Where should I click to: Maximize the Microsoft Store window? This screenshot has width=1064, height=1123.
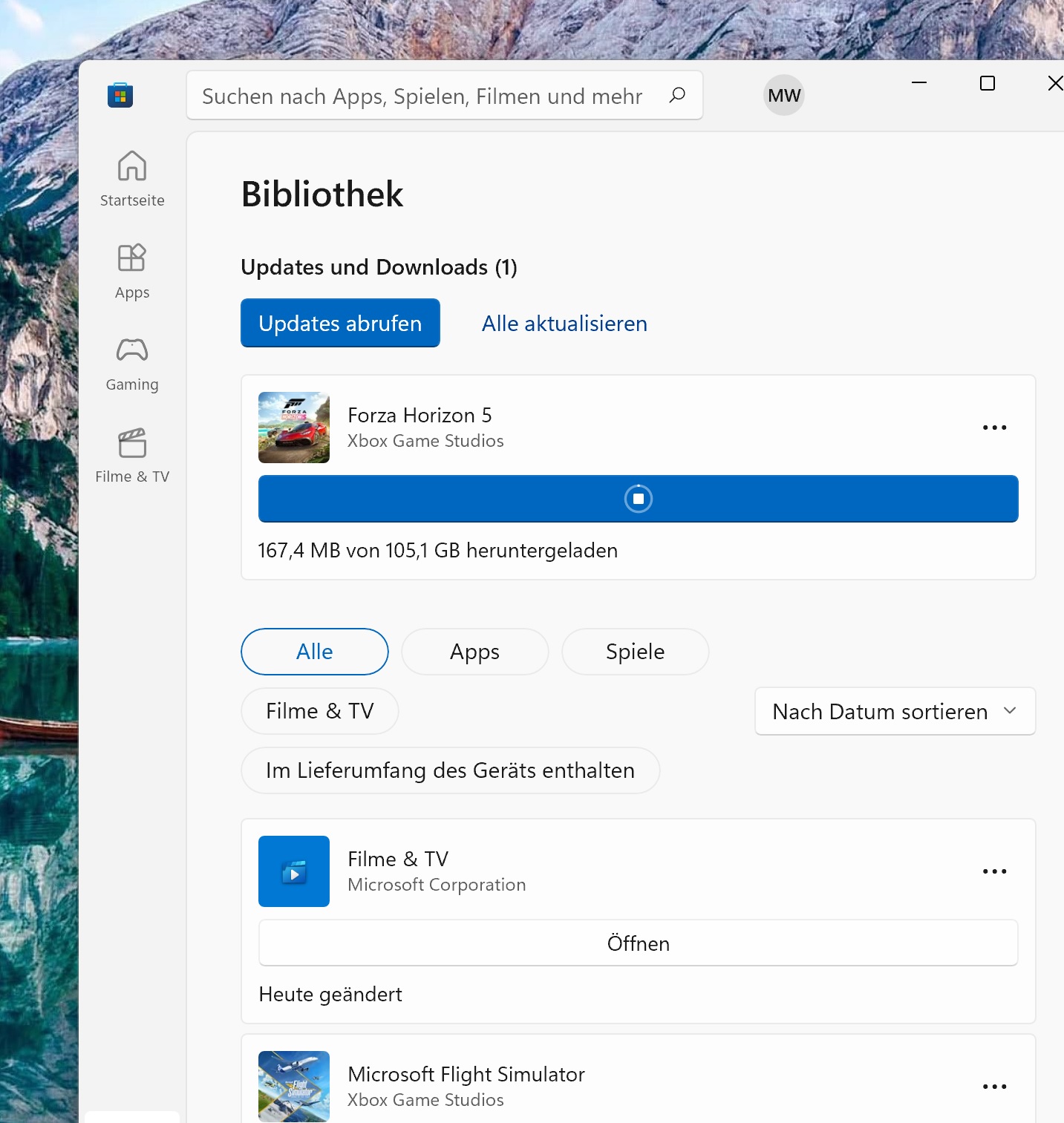click(988, 83)
